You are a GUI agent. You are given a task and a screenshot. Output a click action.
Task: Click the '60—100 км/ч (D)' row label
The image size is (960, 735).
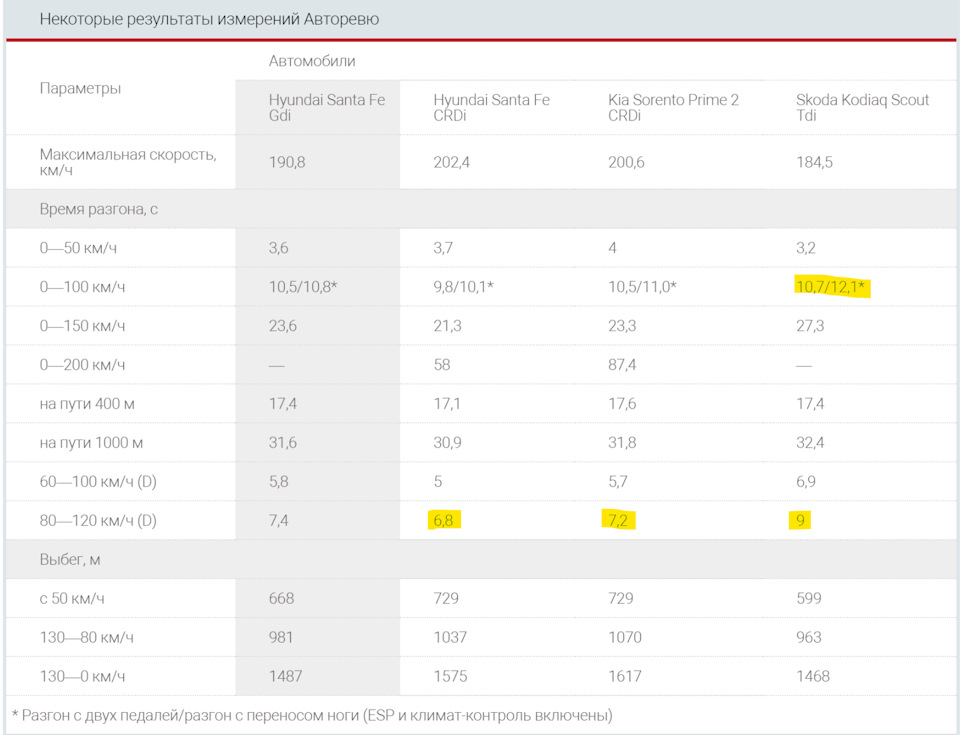point(98,482)
